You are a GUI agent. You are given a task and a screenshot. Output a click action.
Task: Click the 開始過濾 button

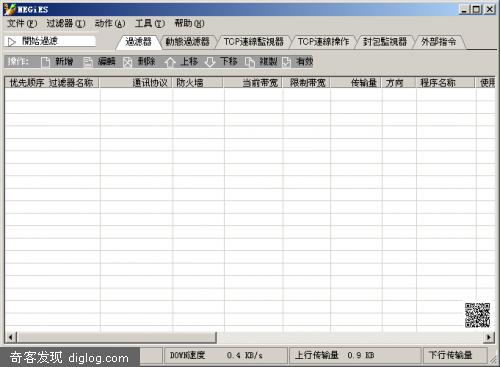50,41
